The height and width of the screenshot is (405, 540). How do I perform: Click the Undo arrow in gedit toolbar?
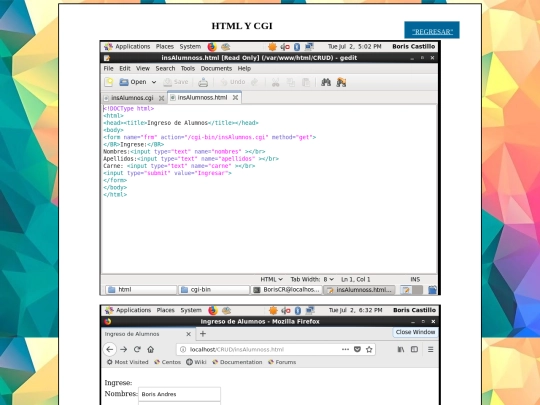pyautogui.click(x=224, y=82)
